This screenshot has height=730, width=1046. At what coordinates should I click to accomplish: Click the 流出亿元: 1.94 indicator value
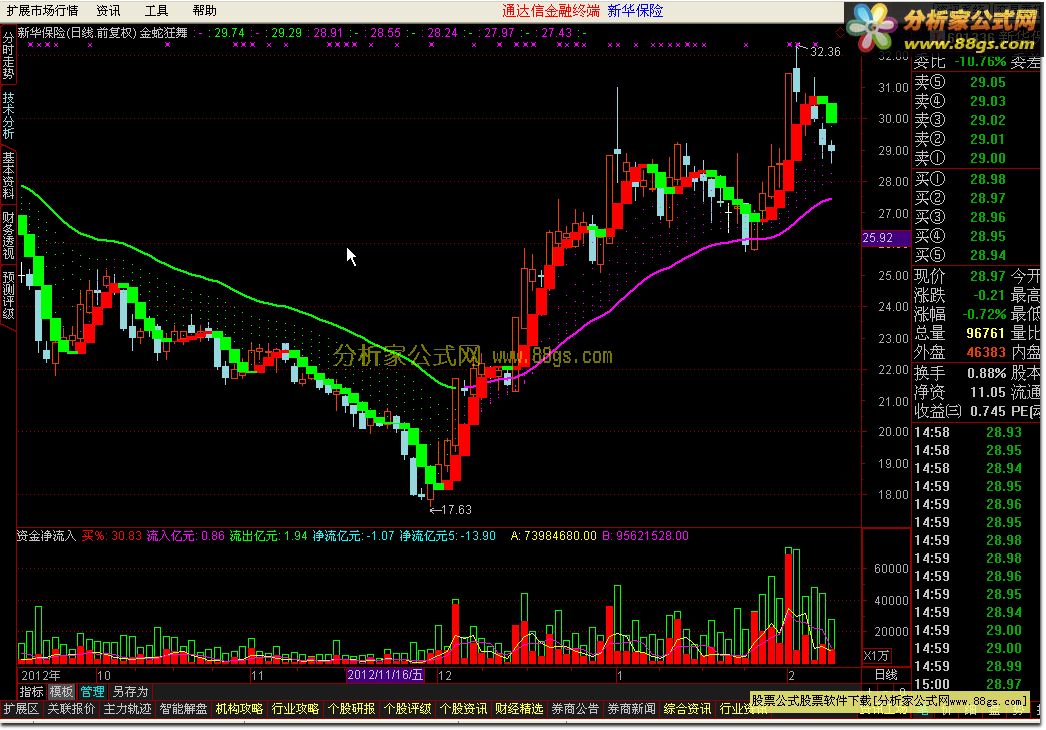pyautogui.click(x=268, y=536)
